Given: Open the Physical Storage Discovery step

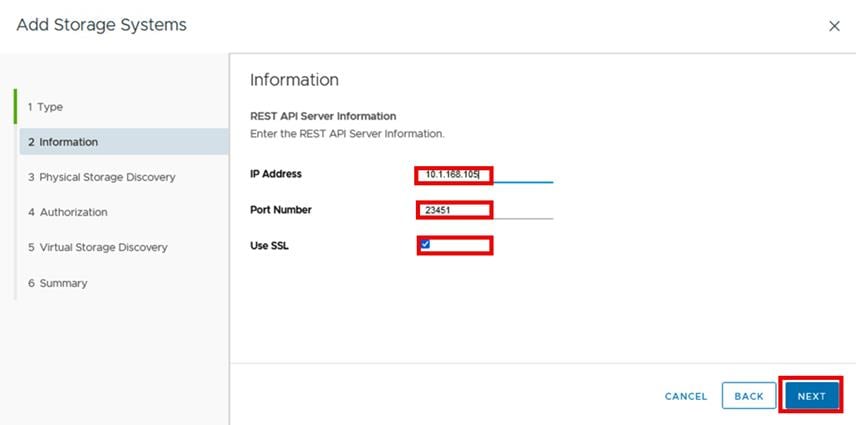Looking at the screenshot, I should [101, 177].
